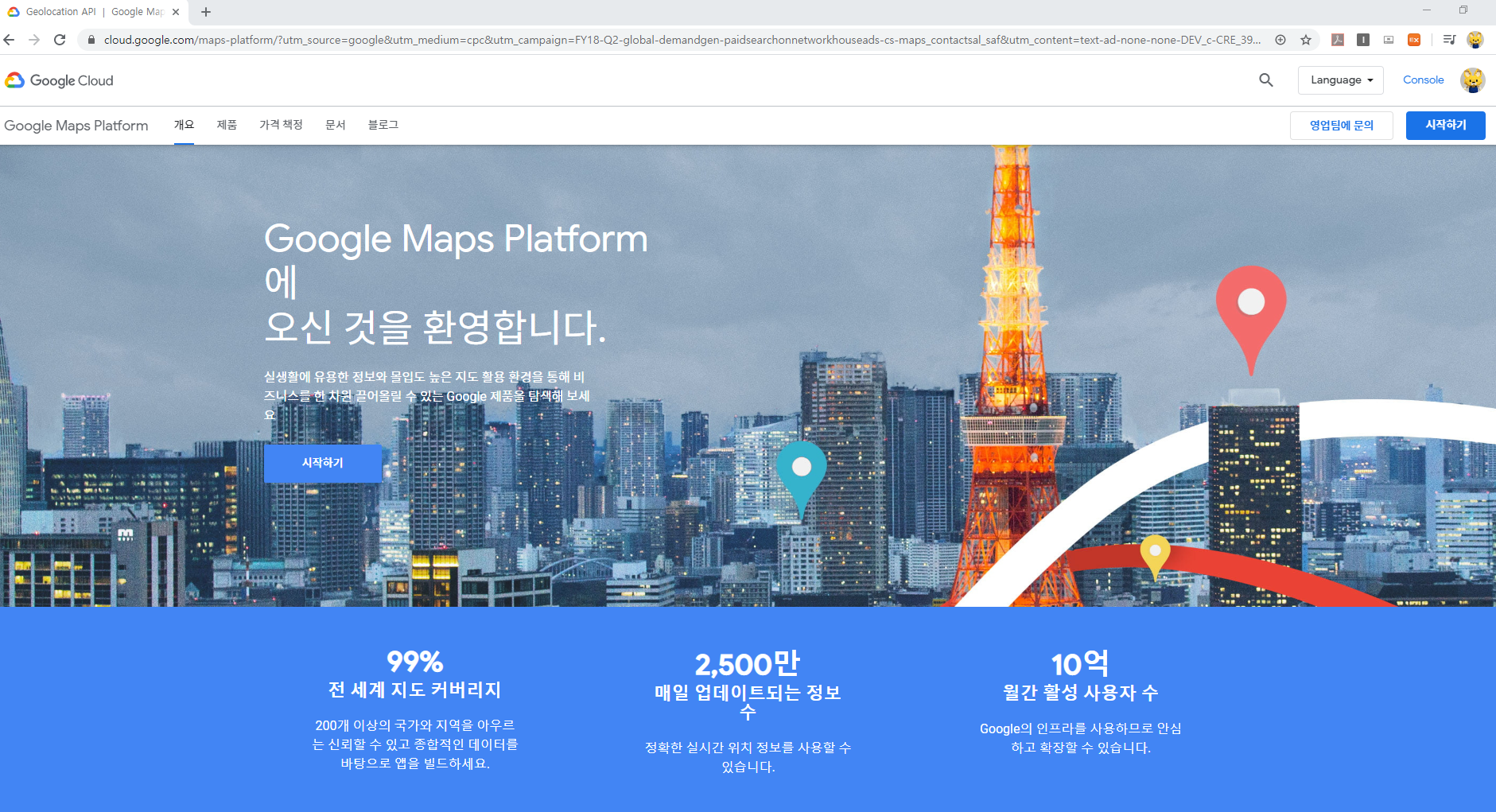Click the hero banner 시작하기 button

tap(323, 464)
